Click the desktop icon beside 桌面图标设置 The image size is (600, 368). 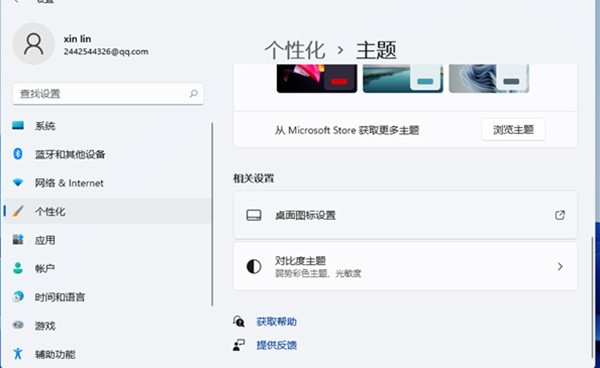click(254, 215)
